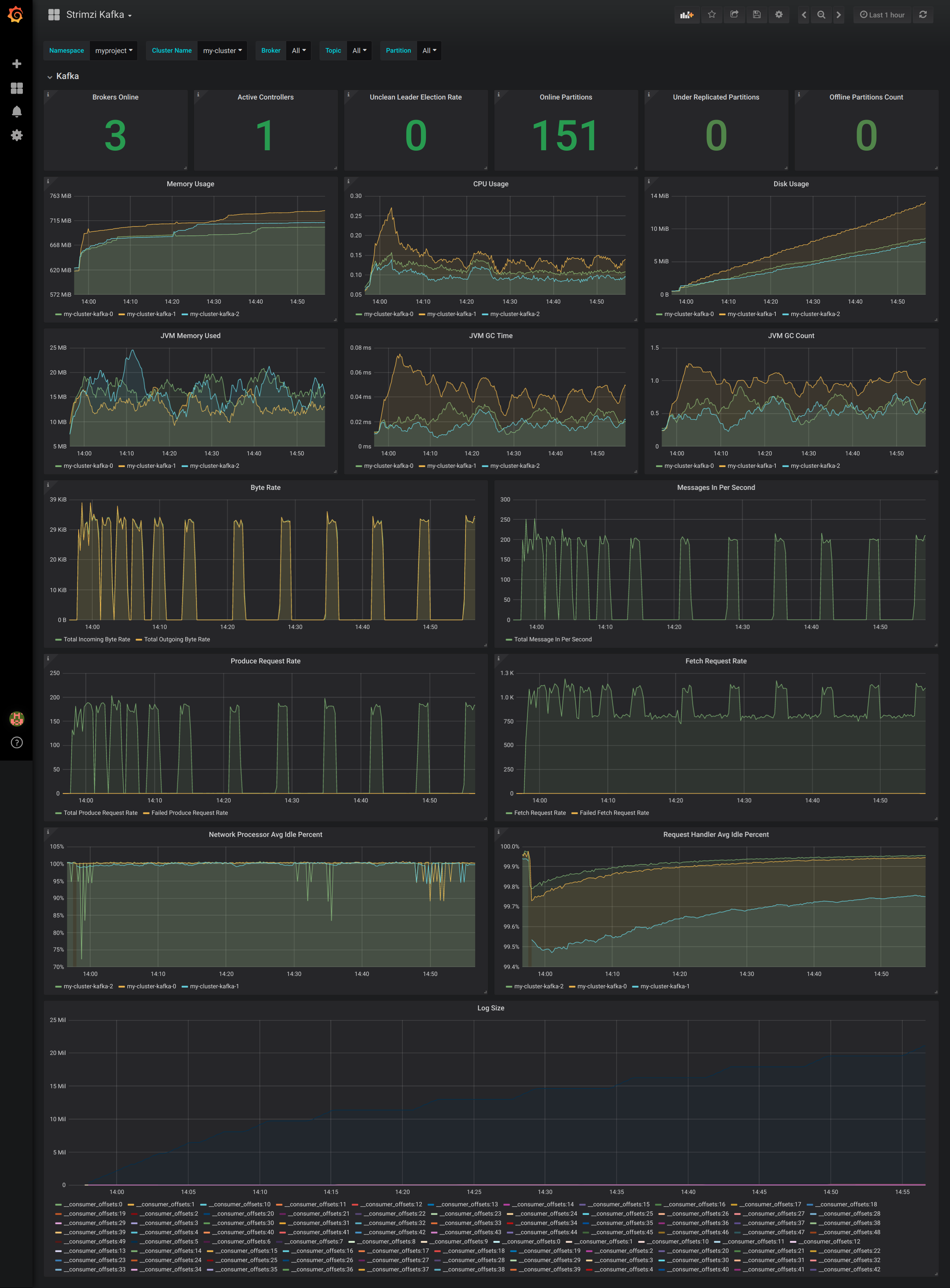950x1288 pixels.
Task: Open the Dashboards sidebar icon
Action: click(x=17, y=88)
